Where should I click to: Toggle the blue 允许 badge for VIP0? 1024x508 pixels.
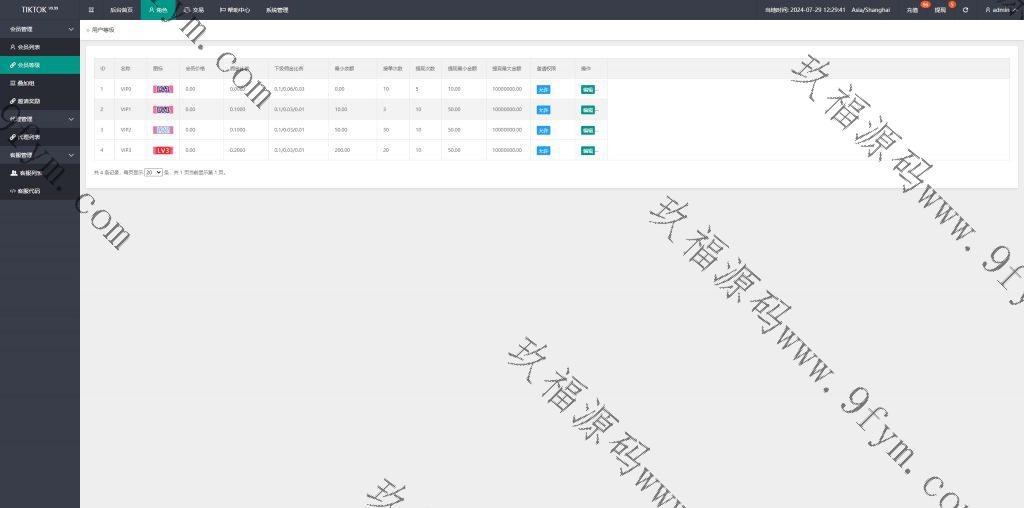pos(543,89)
